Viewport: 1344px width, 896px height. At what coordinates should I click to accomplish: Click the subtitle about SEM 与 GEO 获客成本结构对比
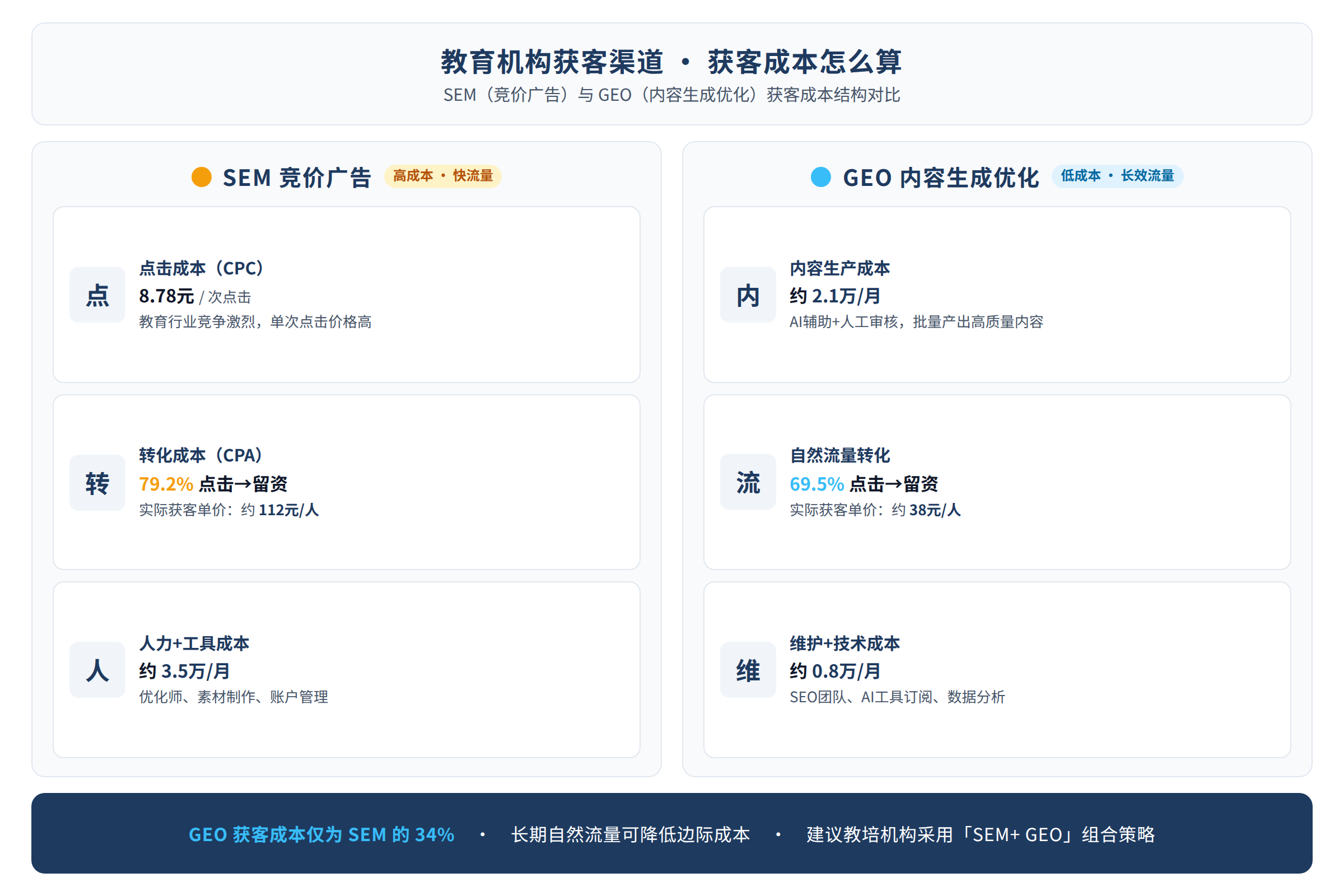[x=671, y=95]
